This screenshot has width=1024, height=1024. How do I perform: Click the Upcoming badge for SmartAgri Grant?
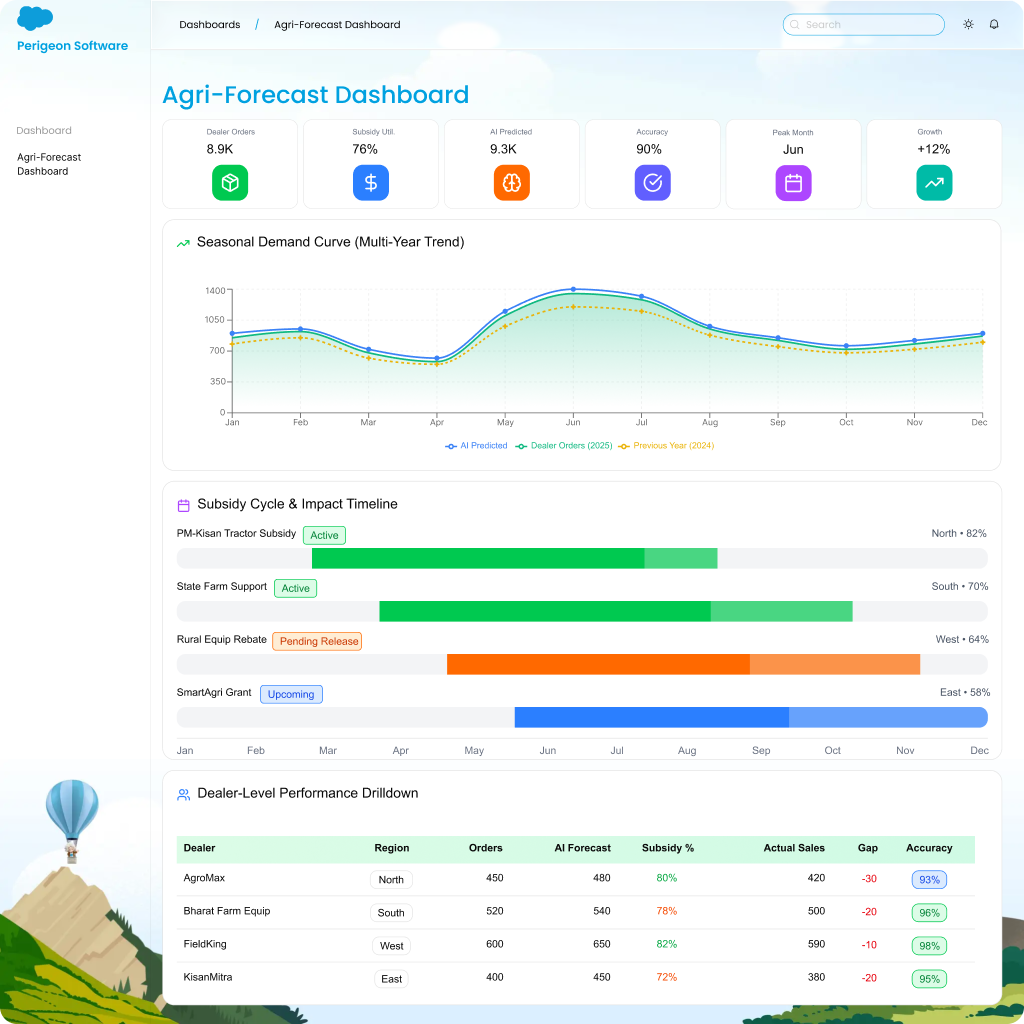click(291, 694)
